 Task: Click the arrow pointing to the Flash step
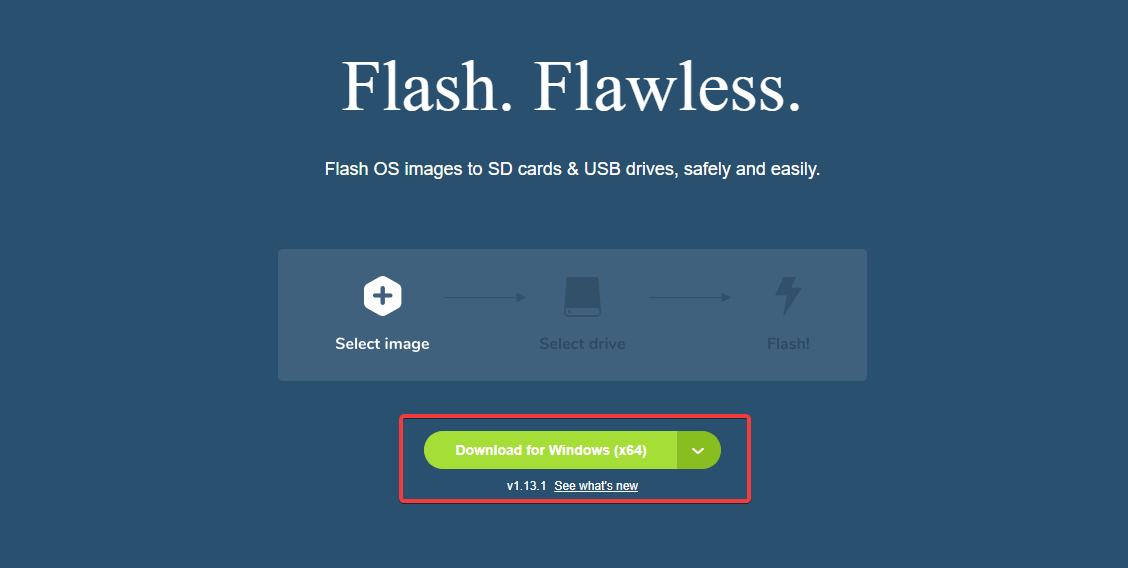pyautogui.click(x=690, y=297)
